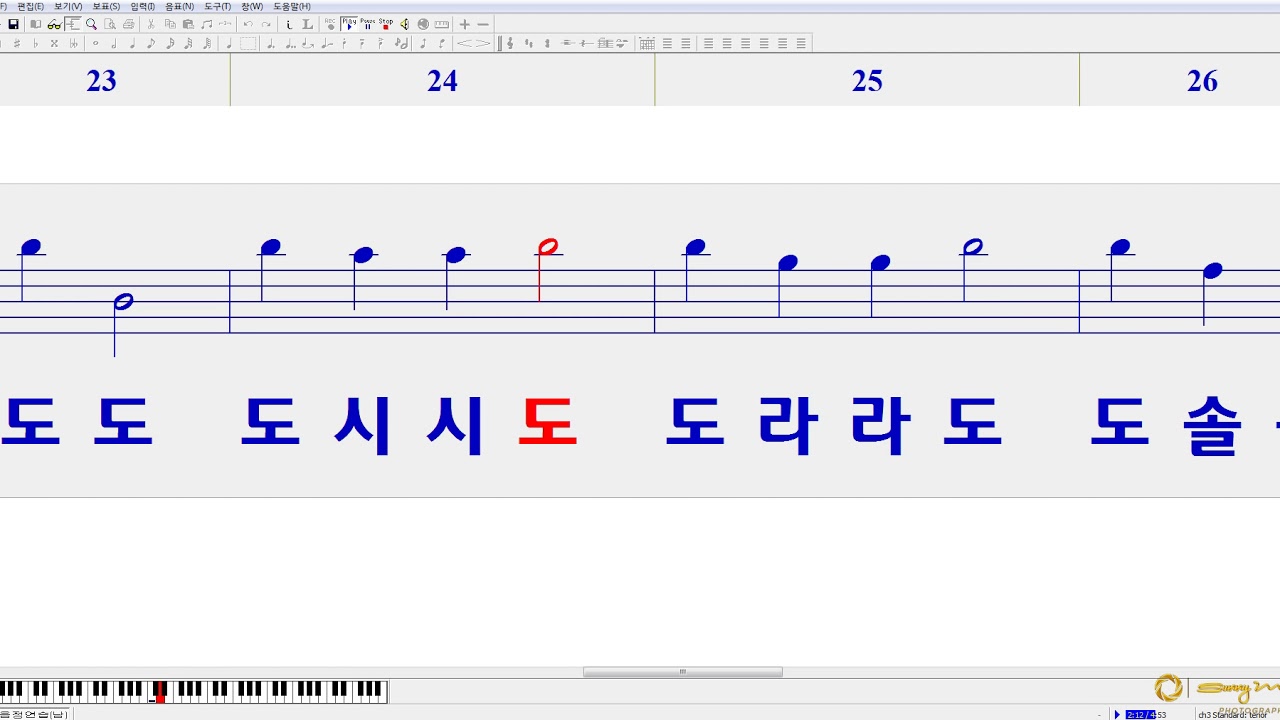Image resolution: width=1280 pixels, height=720 pixels.
Task: Click the lowercase i info icon
Action: [x=289, y=24]
